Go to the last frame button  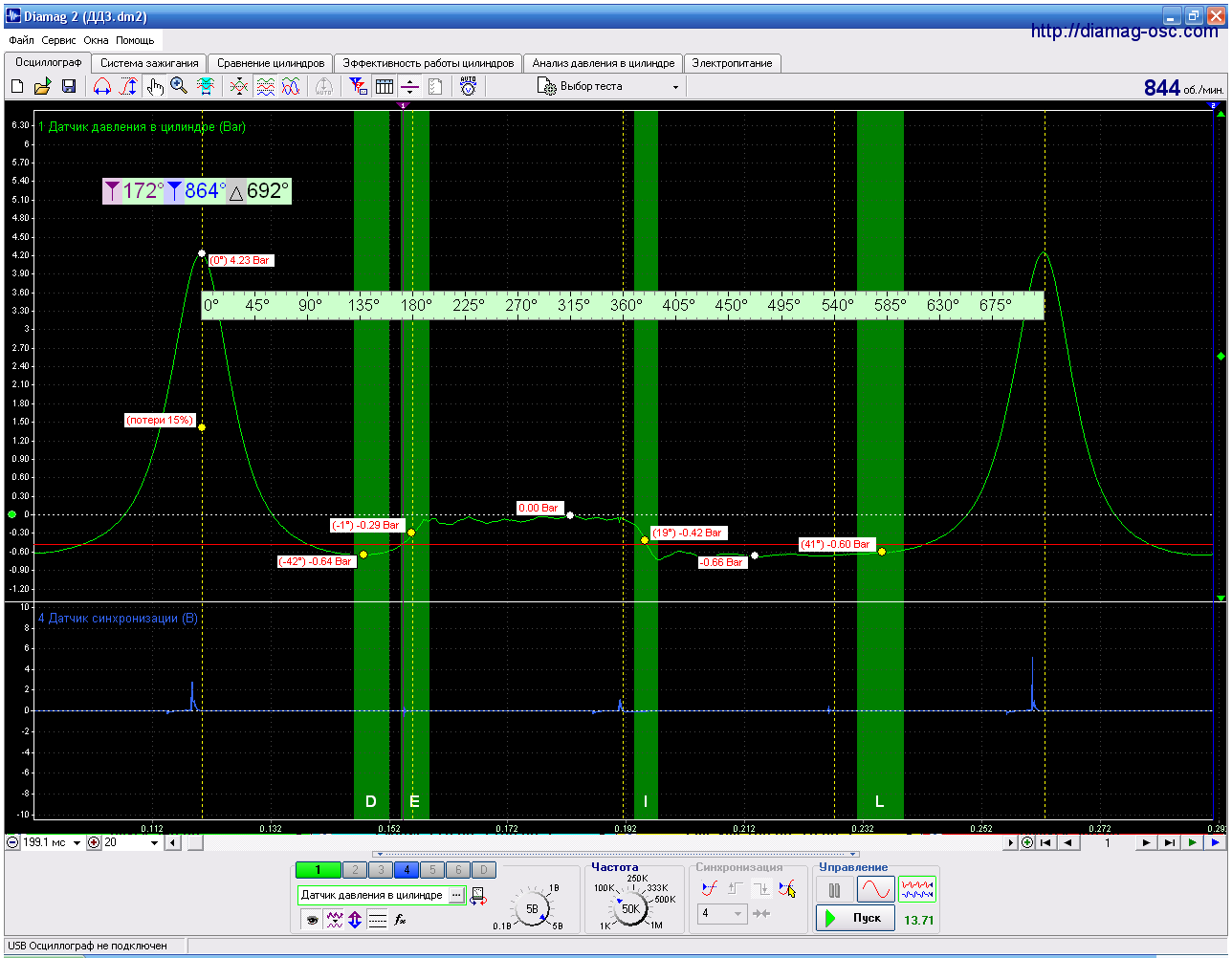pos(1169,843)
